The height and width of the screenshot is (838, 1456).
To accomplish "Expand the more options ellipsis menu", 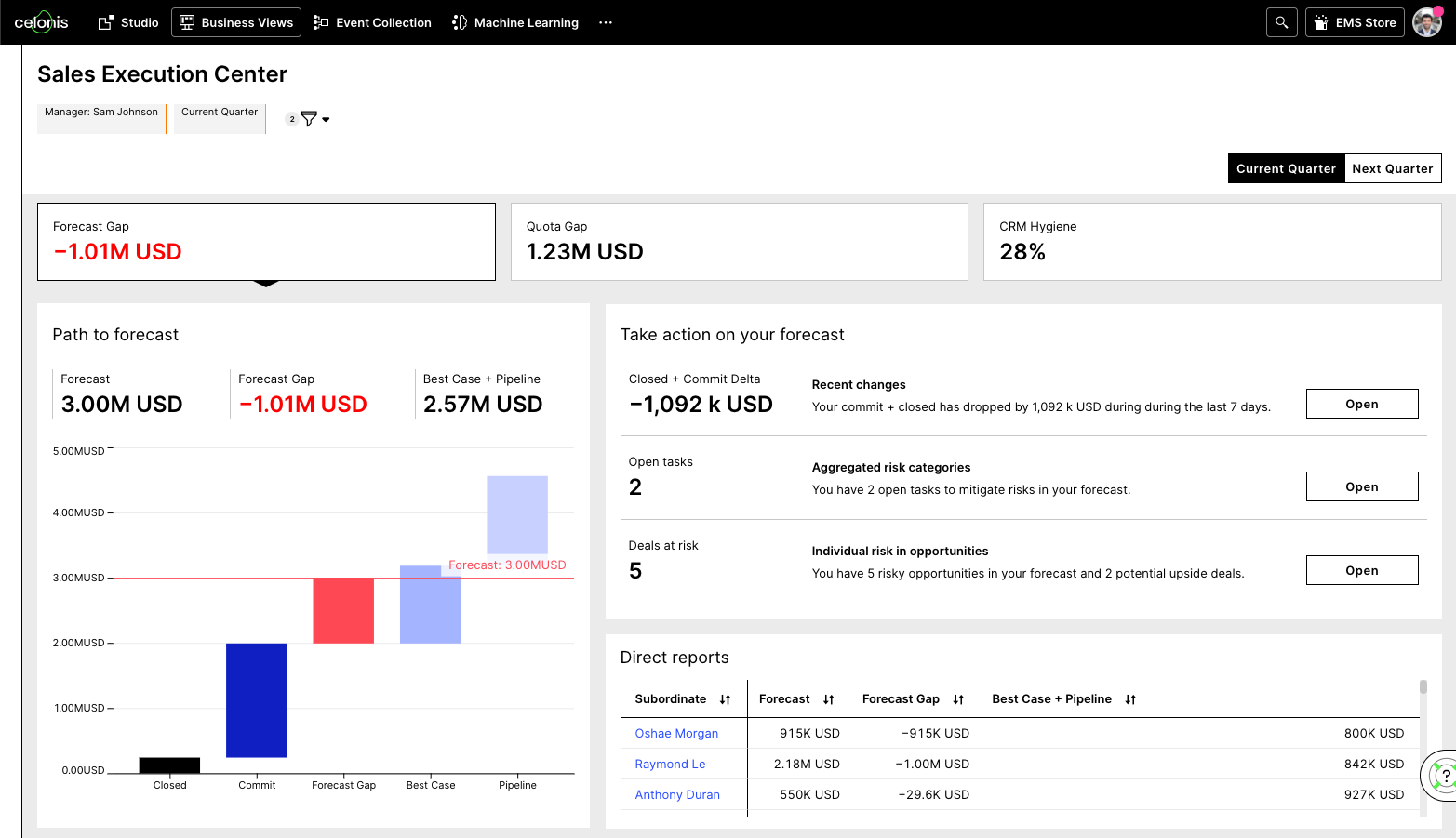I will click(606, 22).
